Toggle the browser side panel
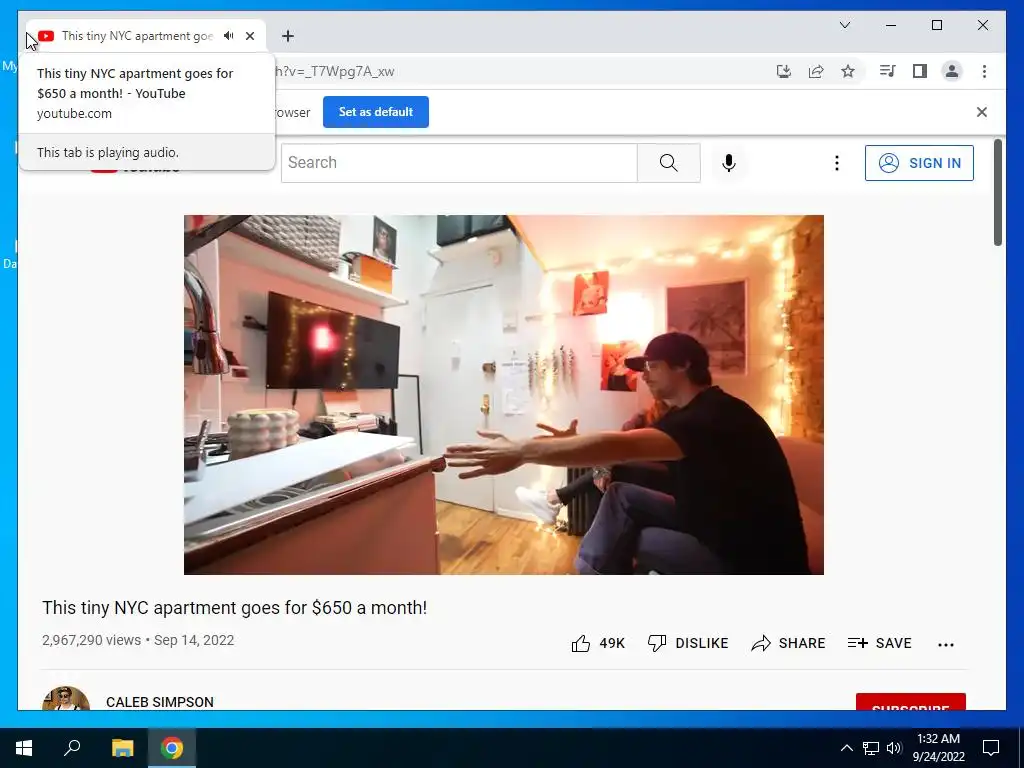Image resolution: width=1024 pixels, height=768 pixels. click(920, 71)
